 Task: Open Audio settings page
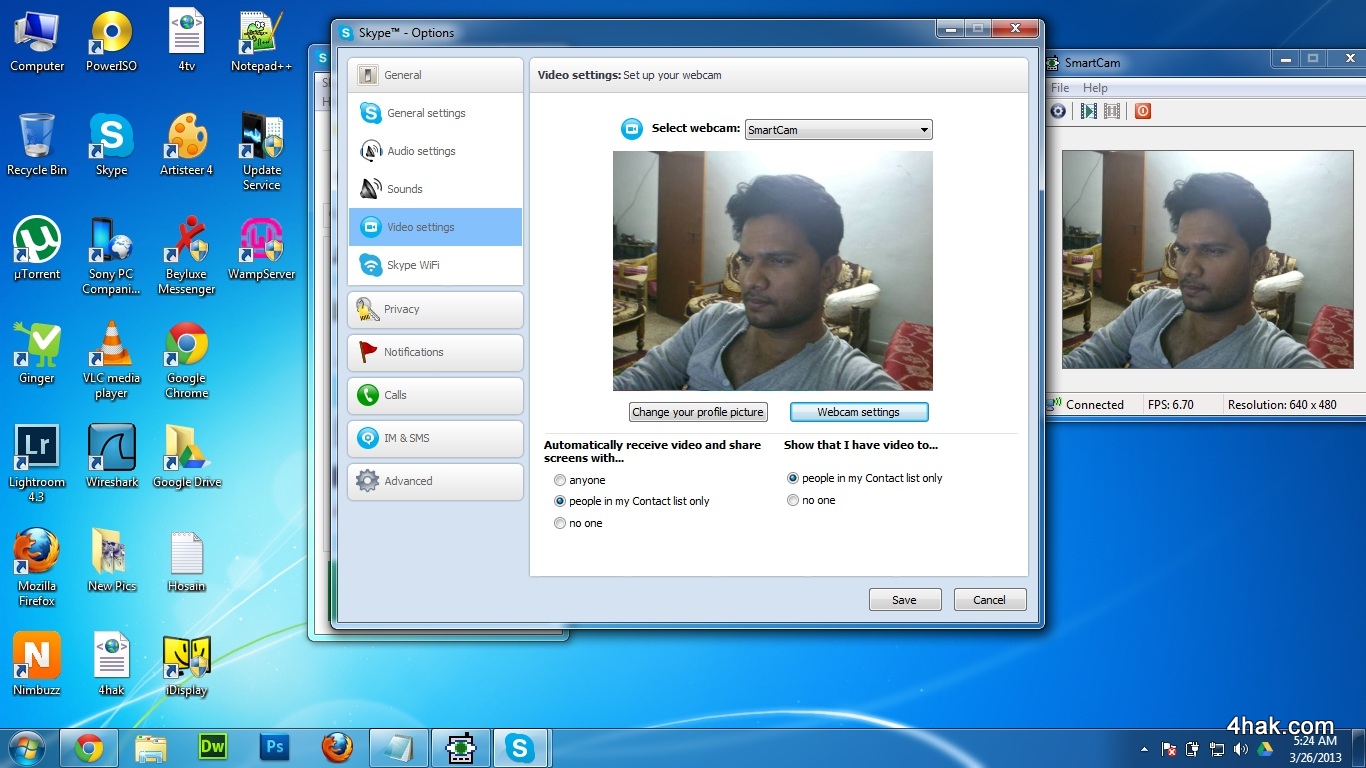tap(435, 151)
